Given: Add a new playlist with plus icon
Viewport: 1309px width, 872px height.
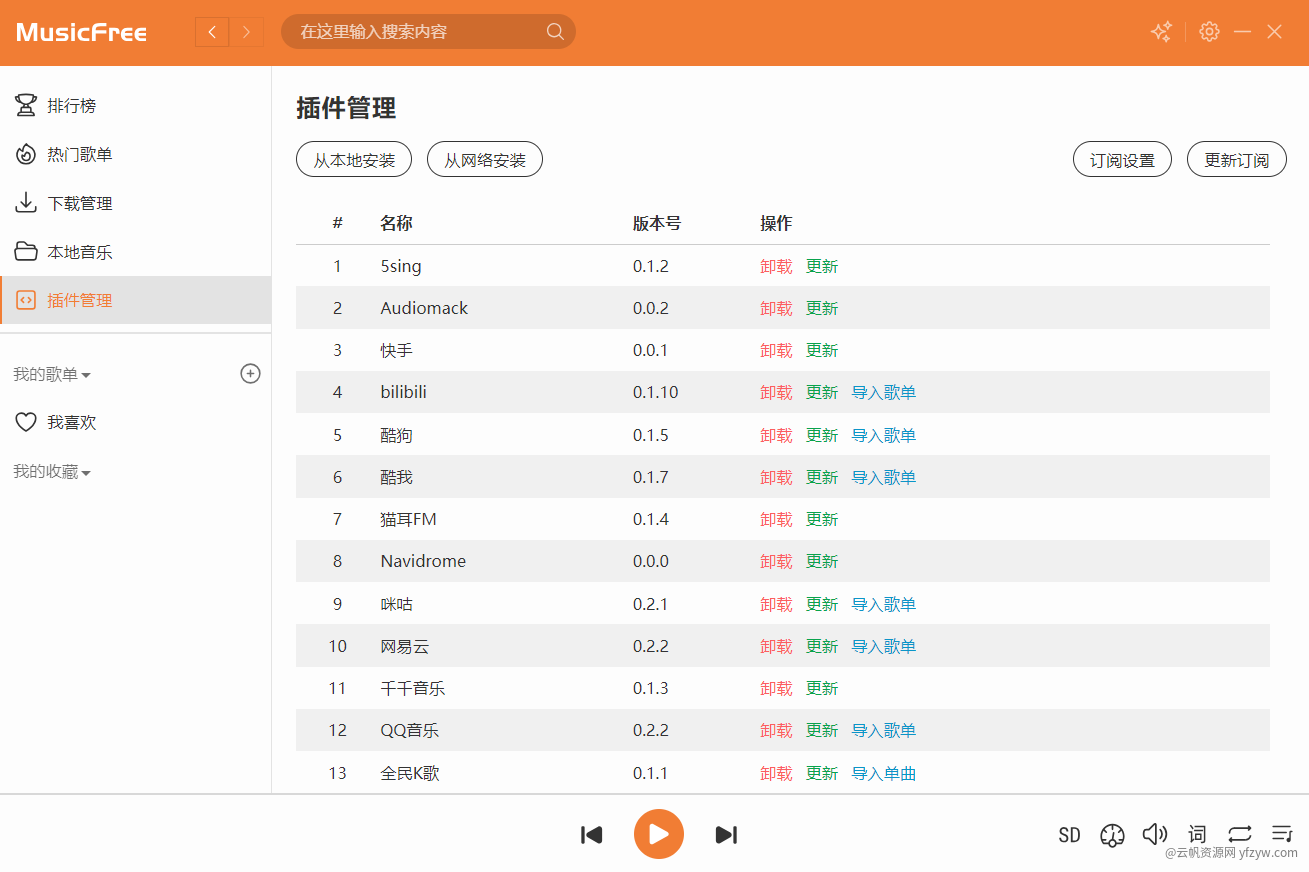Looking at the screenshot, I should click(x=251, y=373).
